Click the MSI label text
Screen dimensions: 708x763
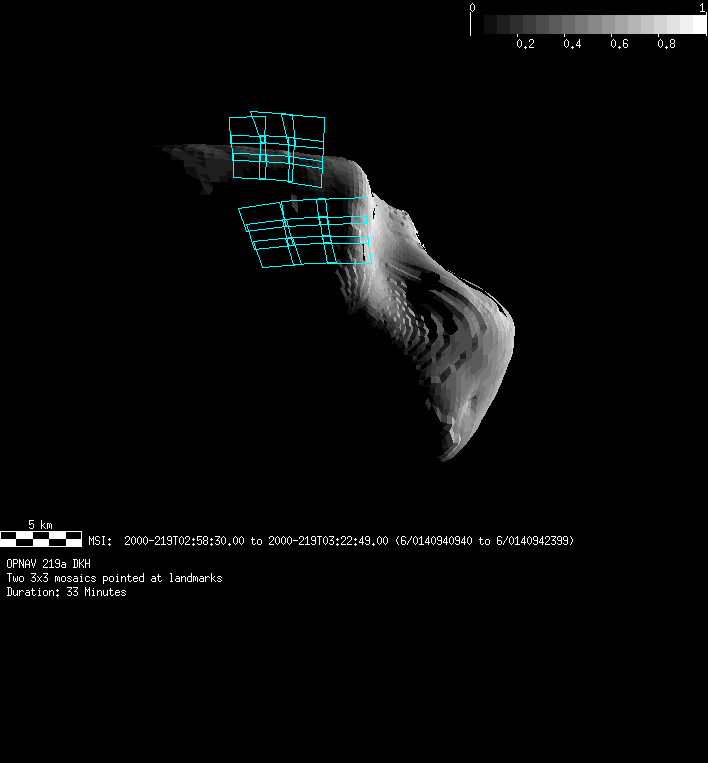pyautogui.click(x=101, y=541)
